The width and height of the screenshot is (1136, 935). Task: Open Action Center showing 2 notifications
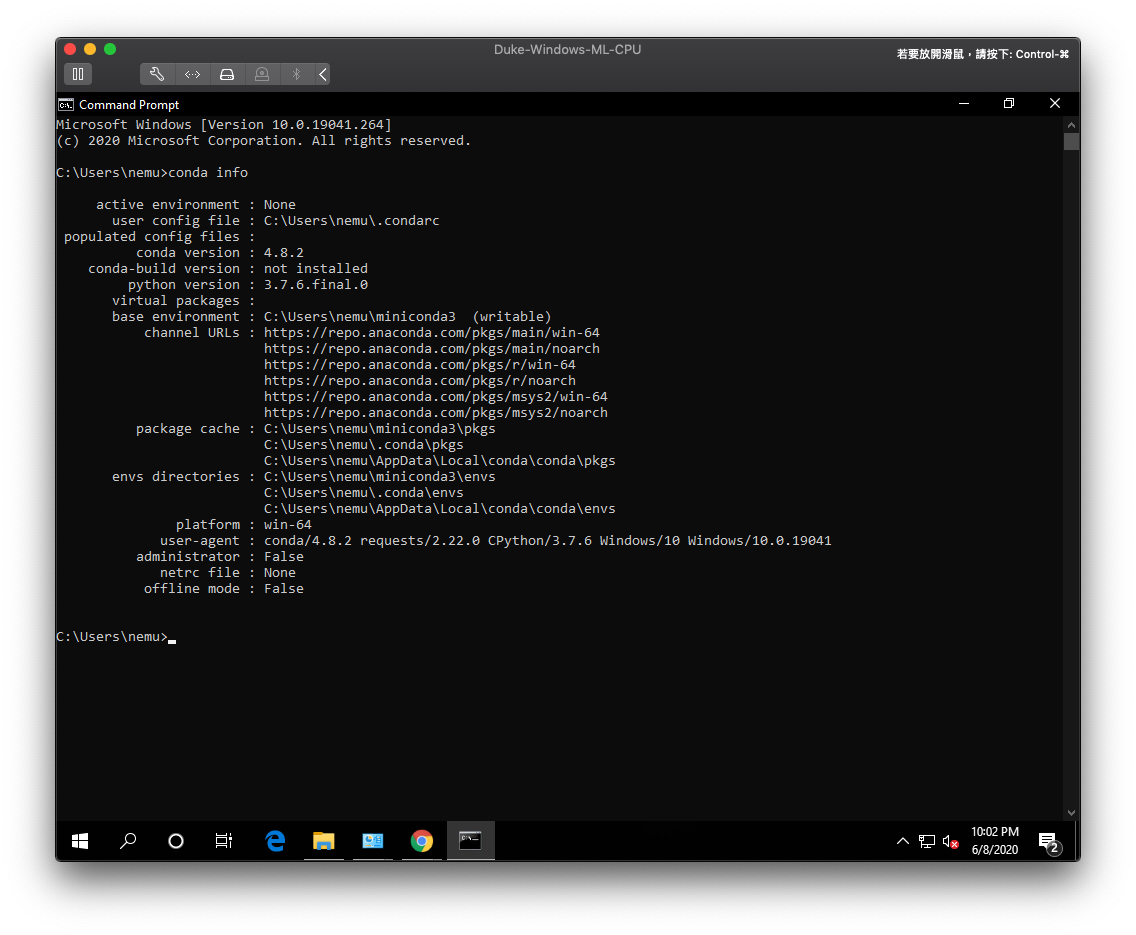[x=1049, y=841]
